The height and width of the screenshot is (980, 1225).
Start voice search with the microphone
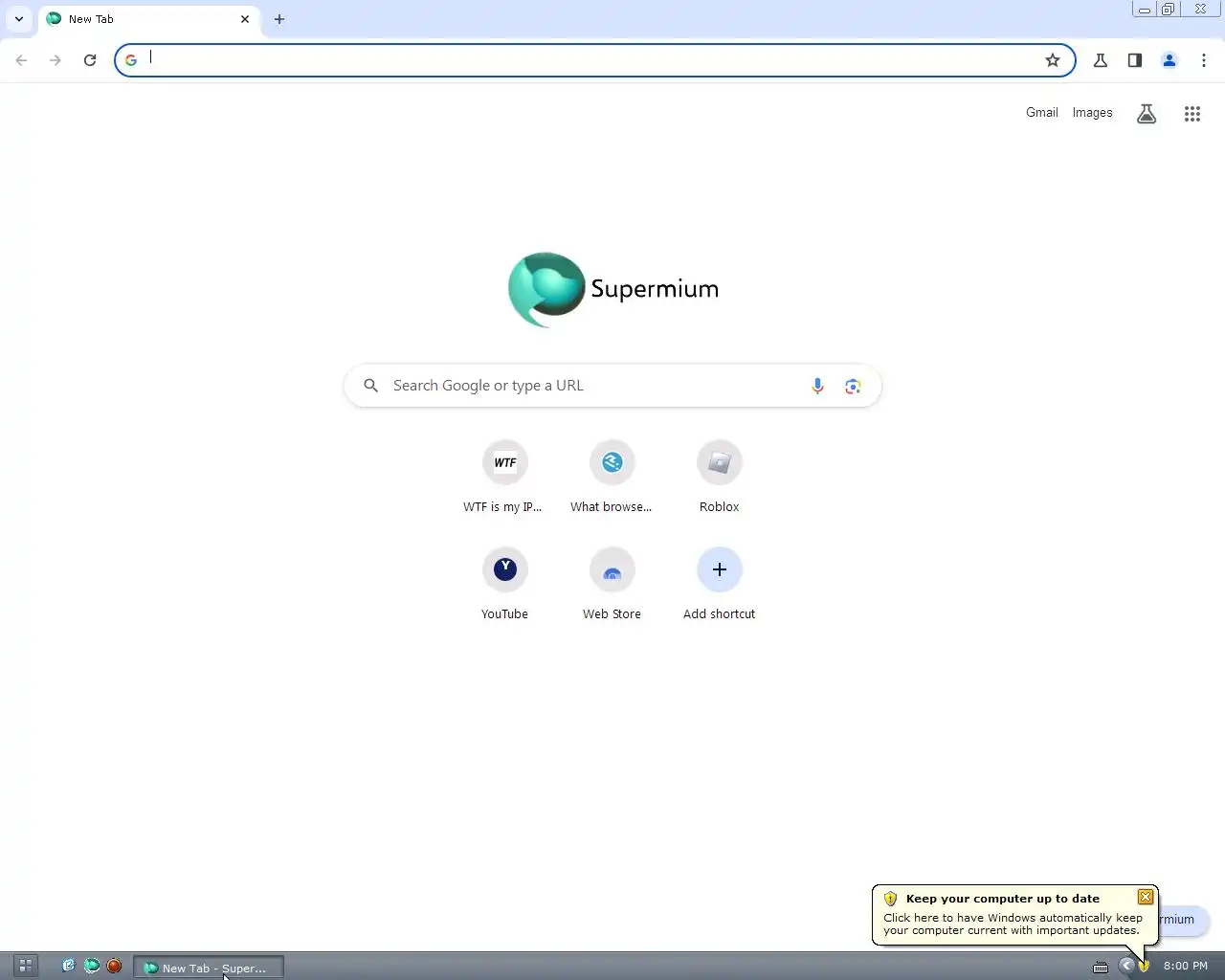[x=817, y=386]
